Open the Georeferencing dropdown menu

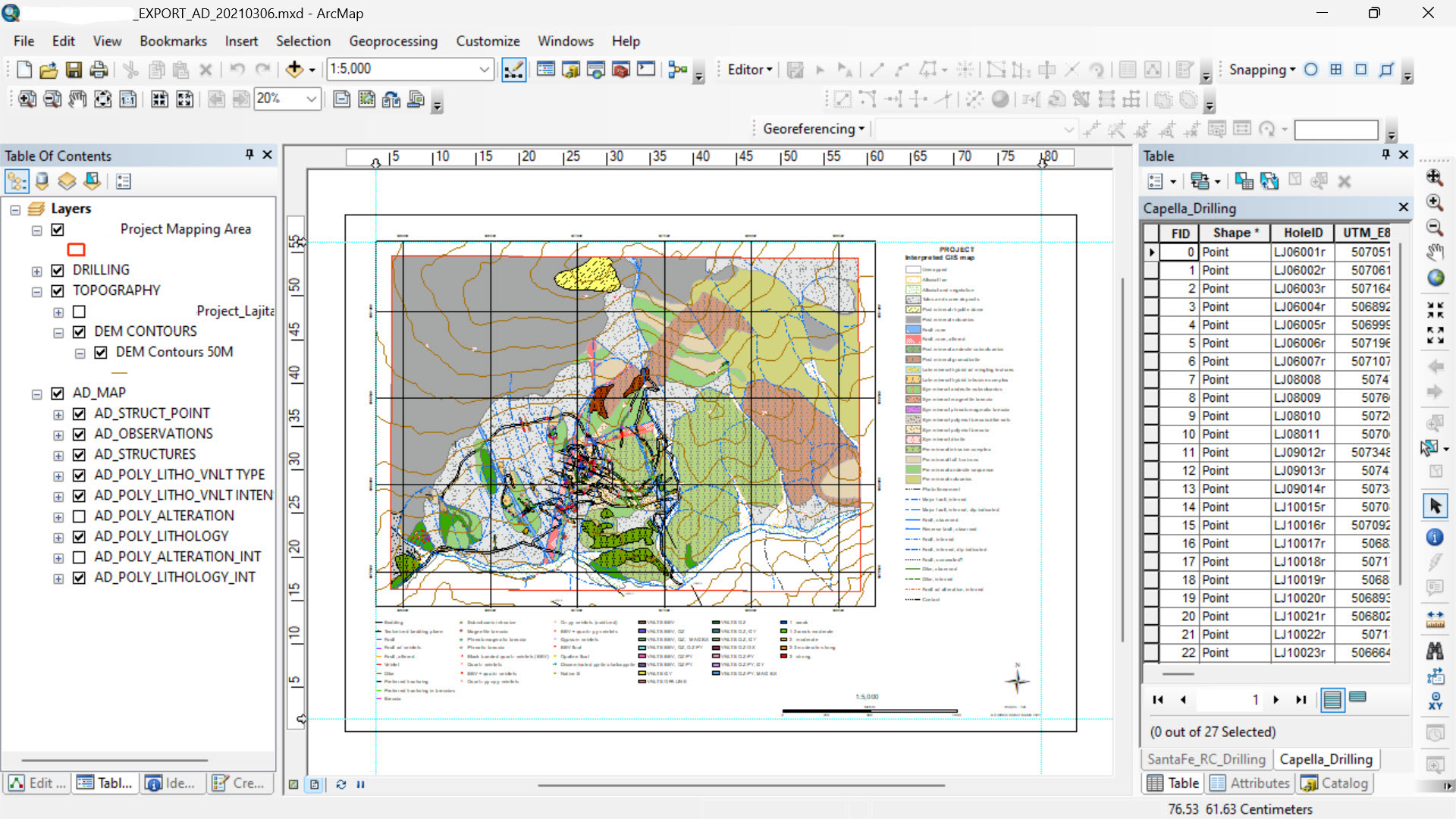[814, 129]
